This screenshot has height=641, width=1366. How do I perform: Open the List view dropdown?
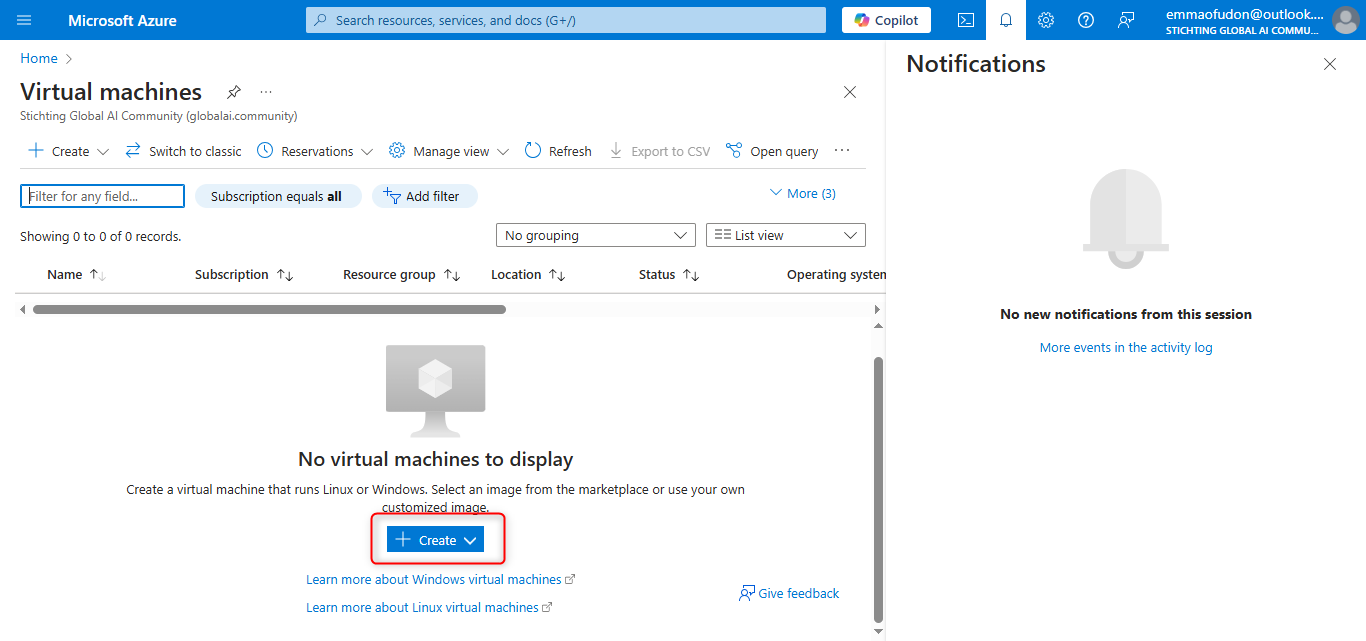(786, 235)
